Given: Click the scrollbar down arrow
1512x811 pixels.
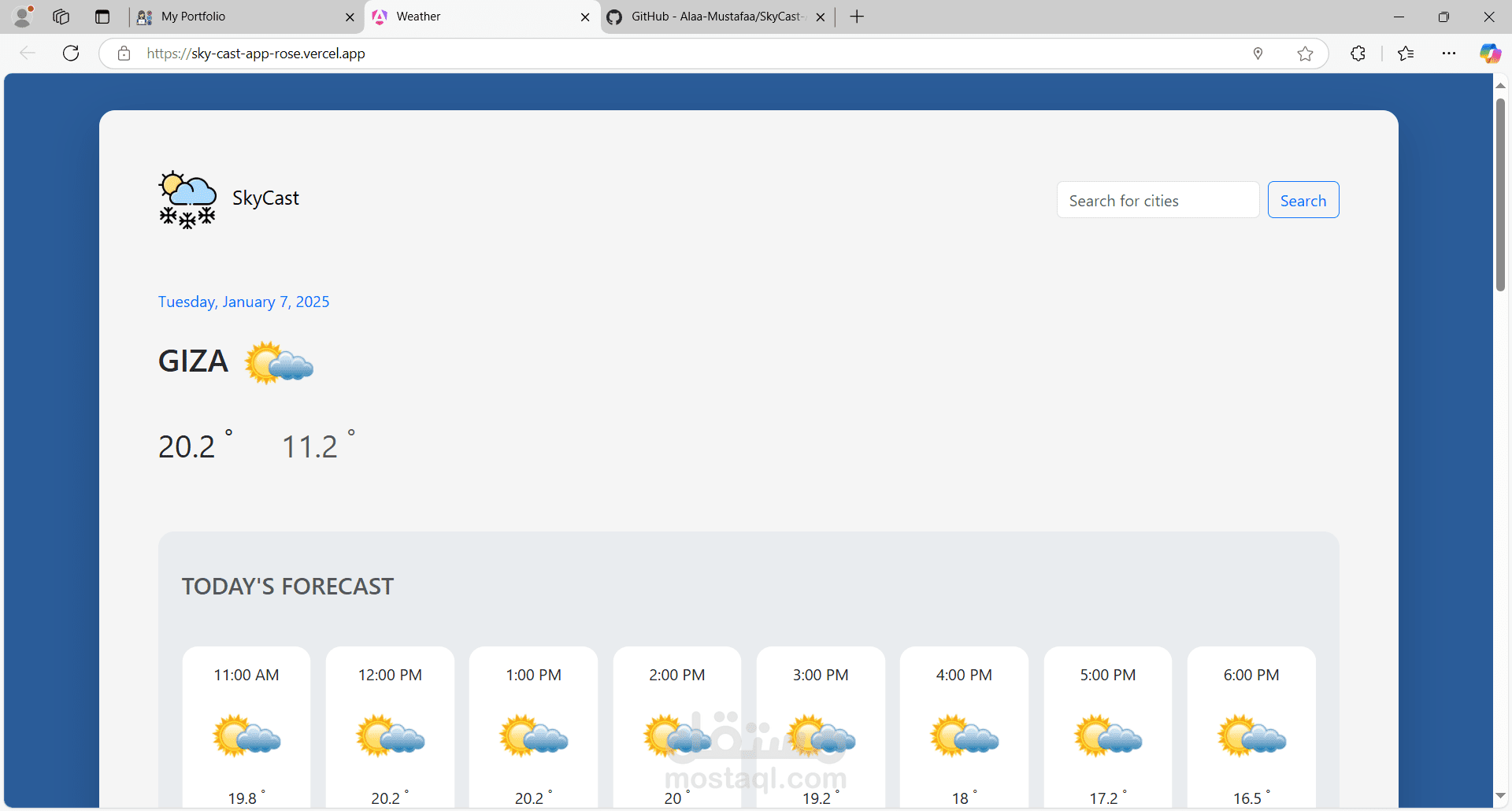Looking at the screenshot, I should pyautogui.click(x=1500, y=797).
